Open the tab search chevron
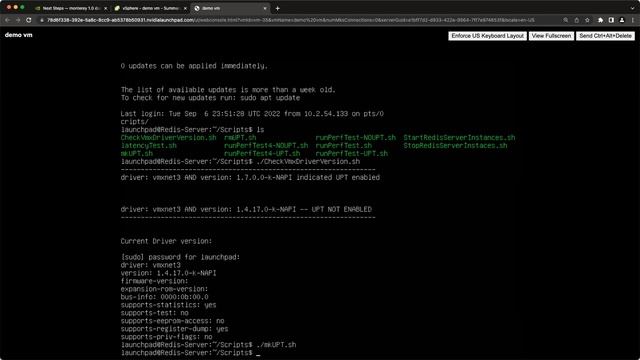The width and height of the screenshot is (640, 360). pyautogui.click(x=633, y=8)
